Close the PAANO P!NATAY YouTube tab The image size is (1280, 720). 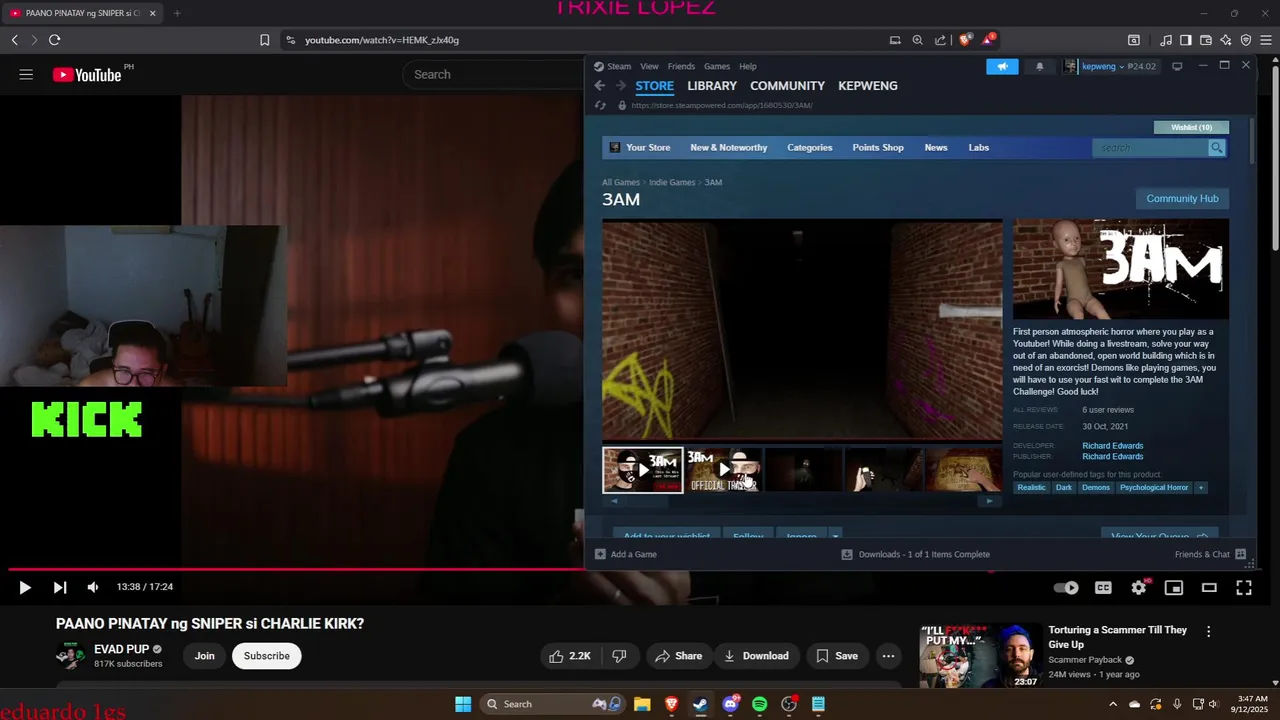click(153, 13)
